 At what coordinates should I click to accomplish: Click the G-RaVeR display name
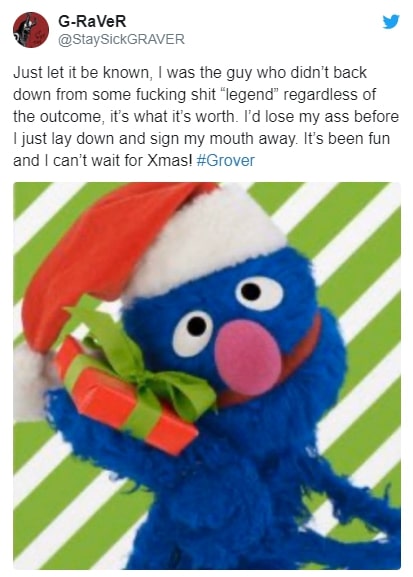[x=92, y=21]
